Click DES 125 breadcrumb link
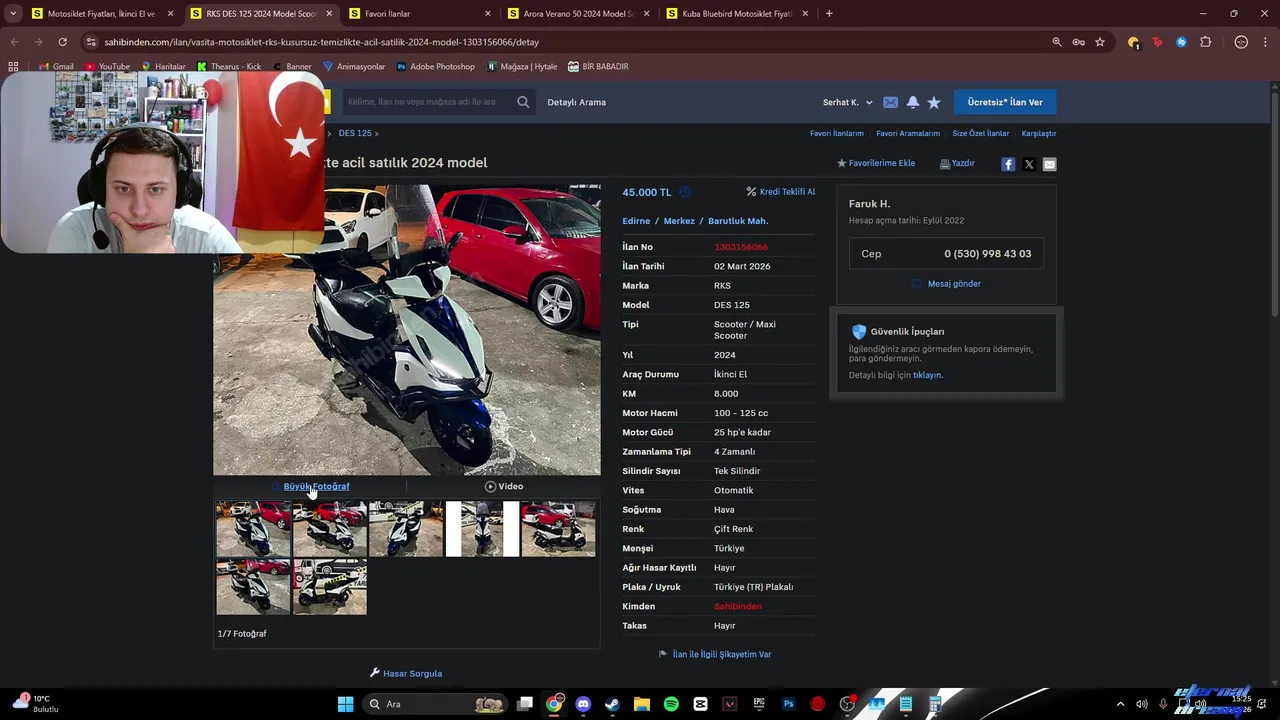 point(355,133)
